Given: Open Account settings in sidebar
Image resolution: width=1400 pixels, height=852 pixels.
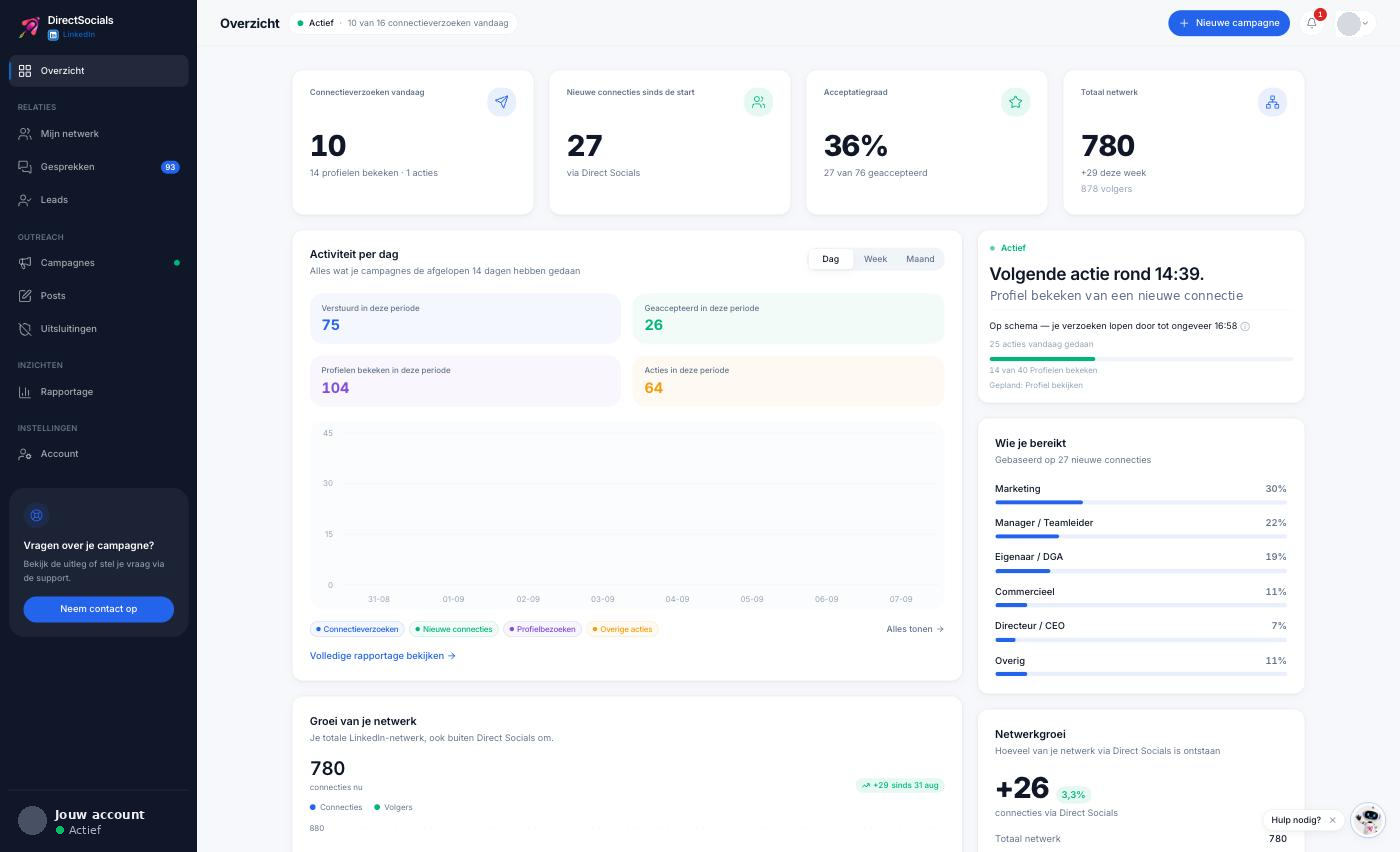Looking at the screenshot, I should coord(99,454).
